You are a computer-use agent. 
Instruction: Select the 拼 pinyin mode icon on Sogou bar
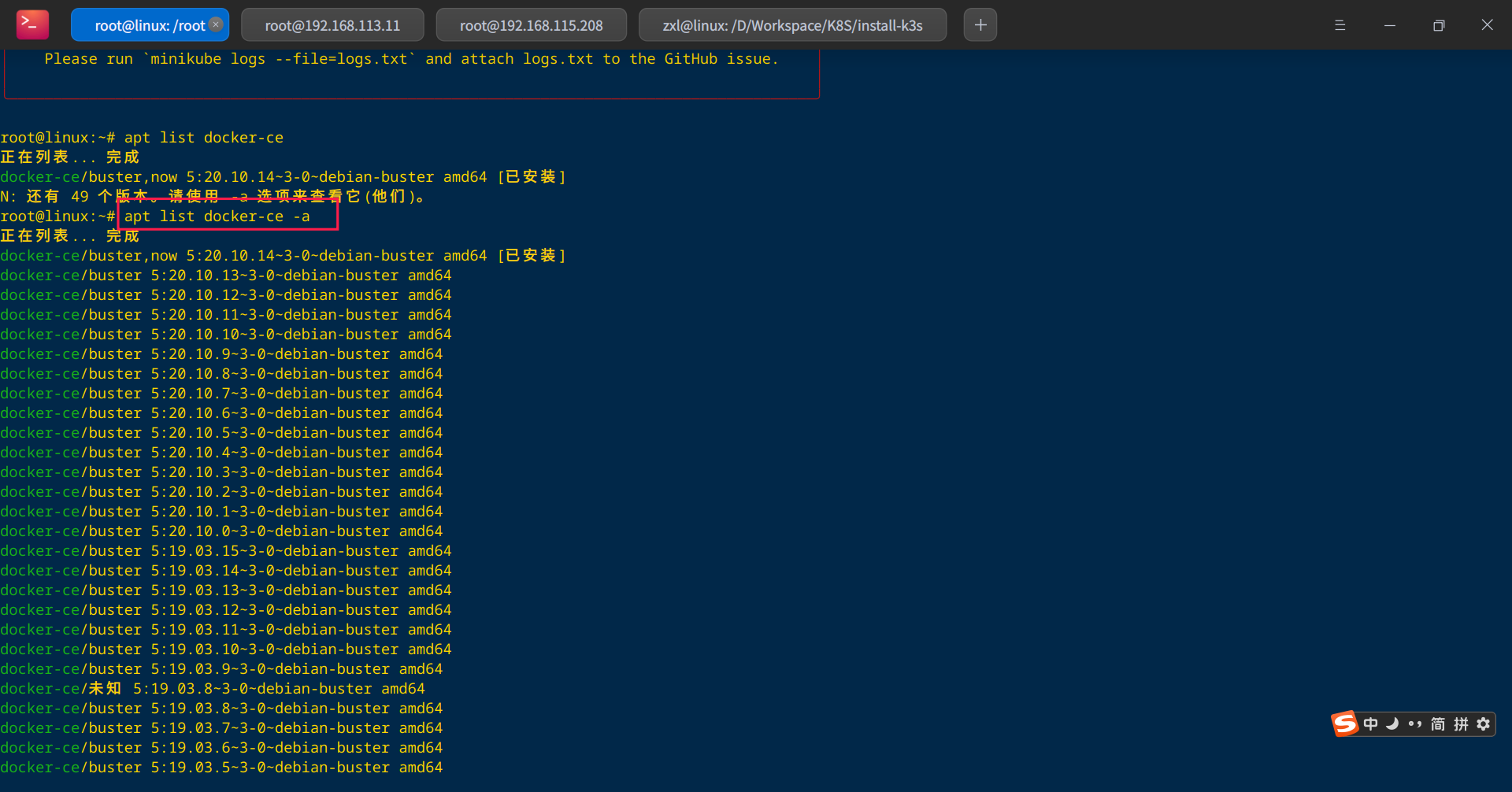click(1459, 724)
